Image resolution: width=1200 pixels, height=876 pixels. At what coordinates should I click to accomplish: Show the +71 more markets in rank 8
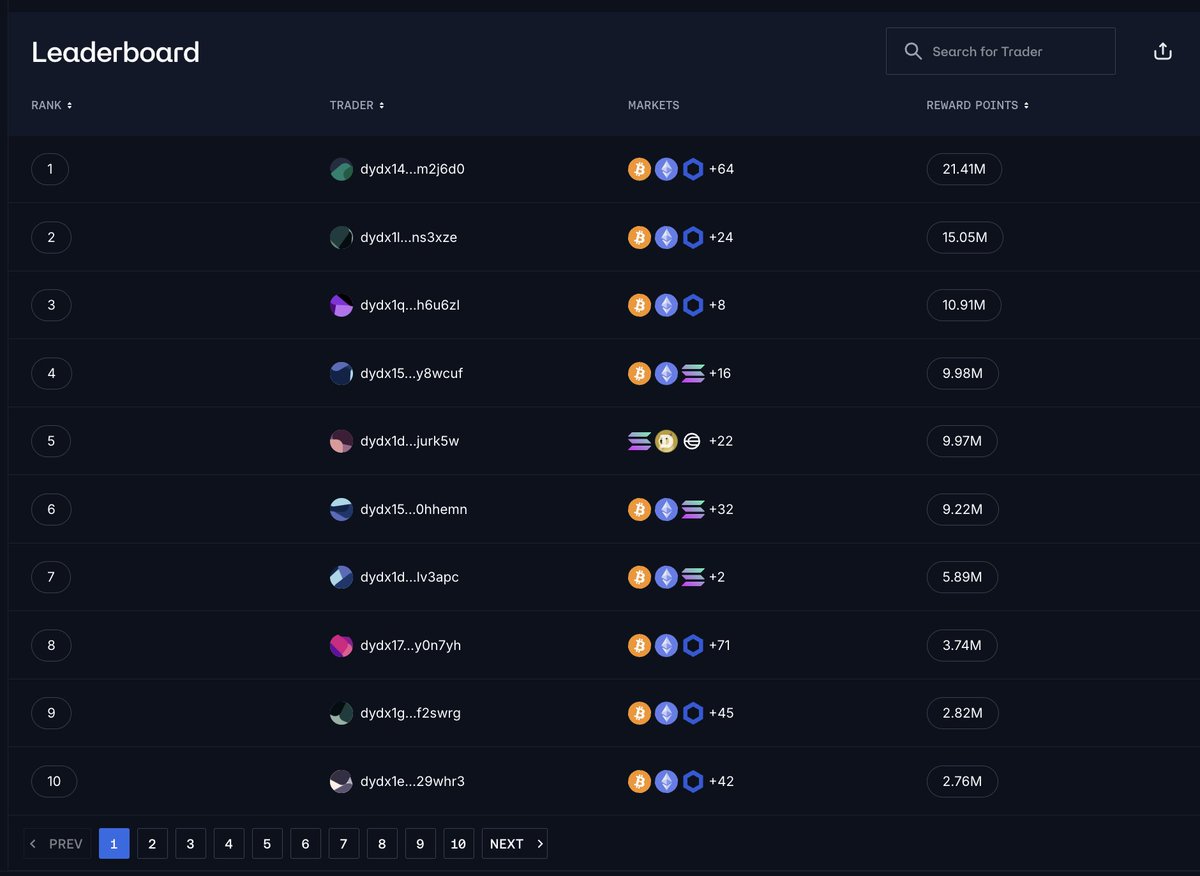720,645
